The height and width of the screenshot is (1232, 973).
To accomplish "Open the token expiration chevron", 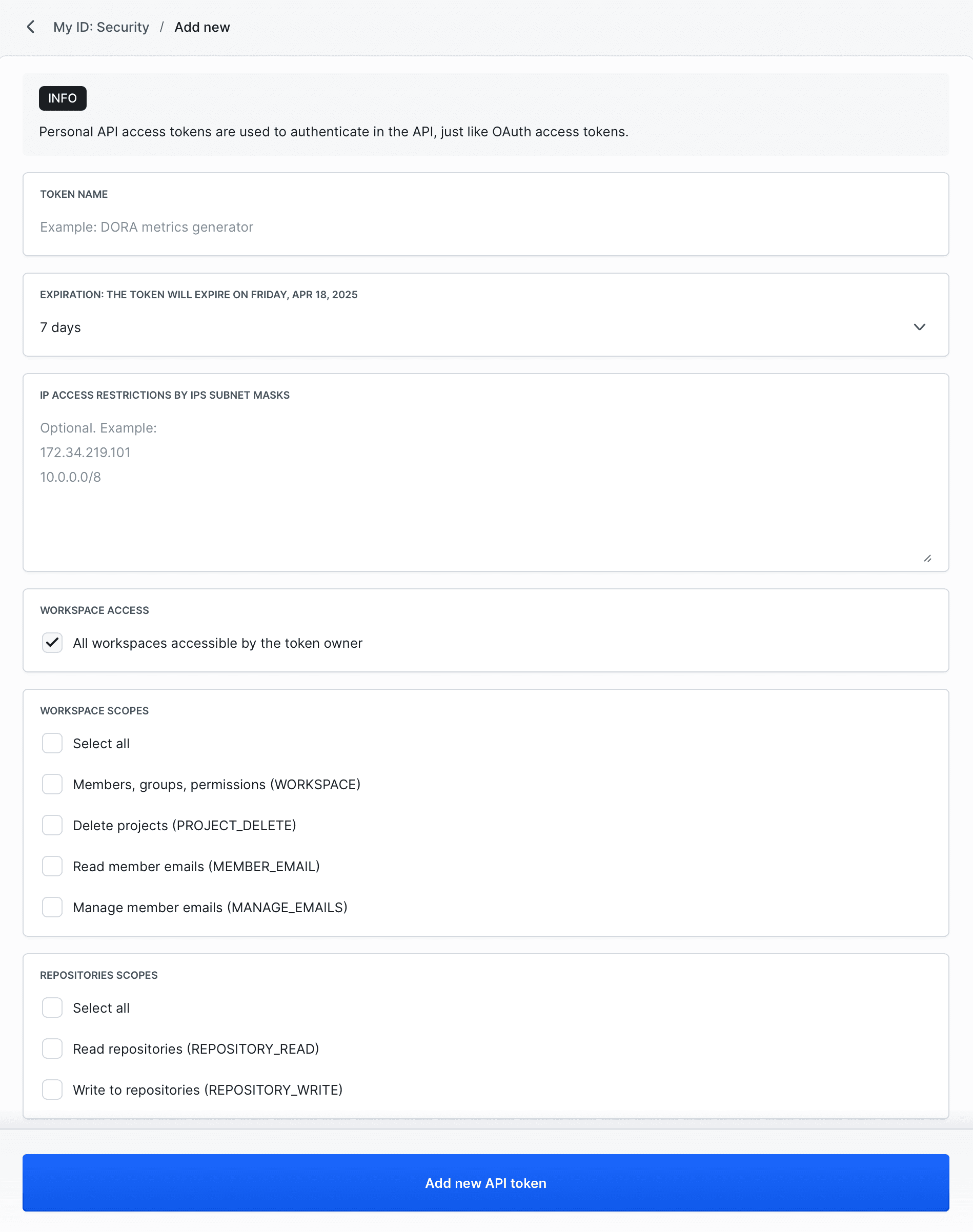I will 920,327.
